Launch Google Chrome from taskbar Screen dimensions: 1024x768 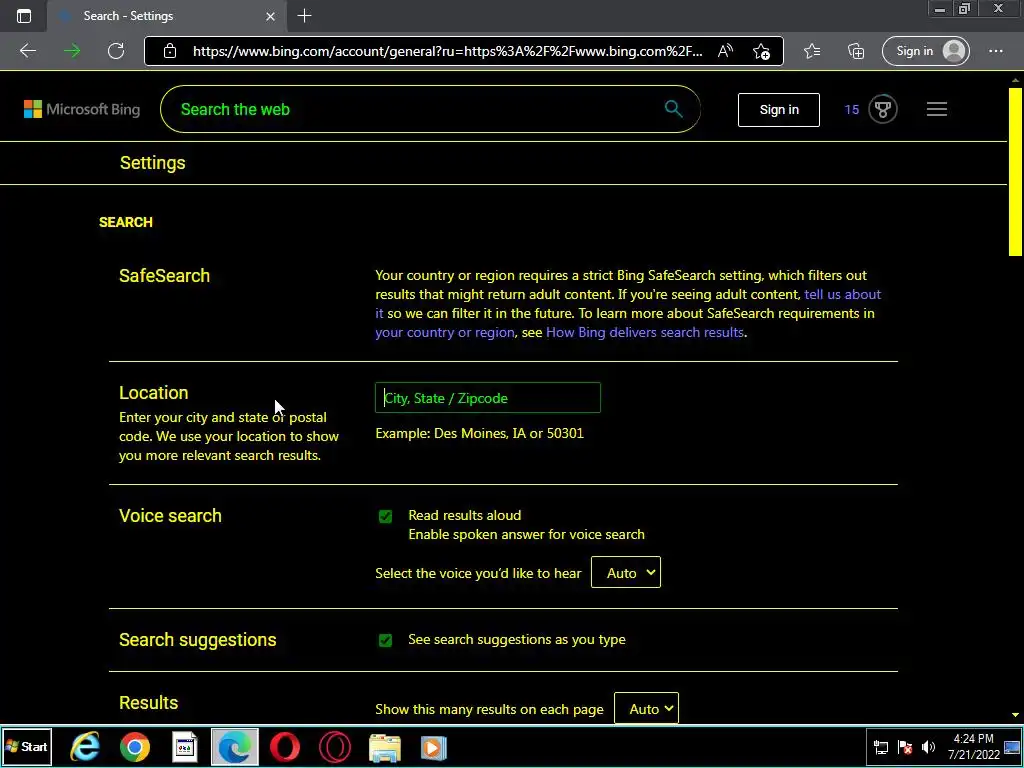(x=135, y=747)
